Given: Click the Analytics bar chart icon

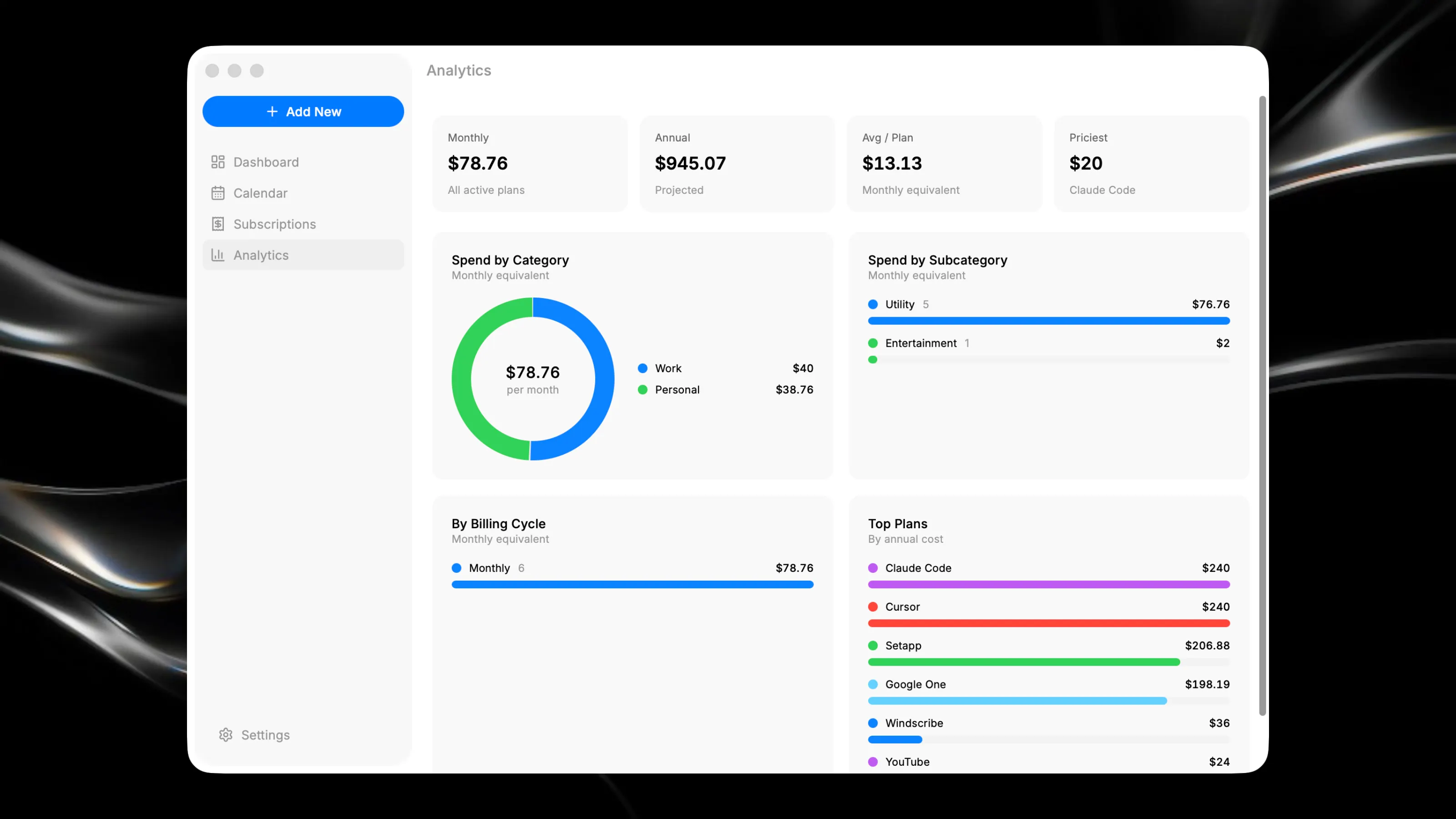Looking at the screenshot, I should 217,255.
